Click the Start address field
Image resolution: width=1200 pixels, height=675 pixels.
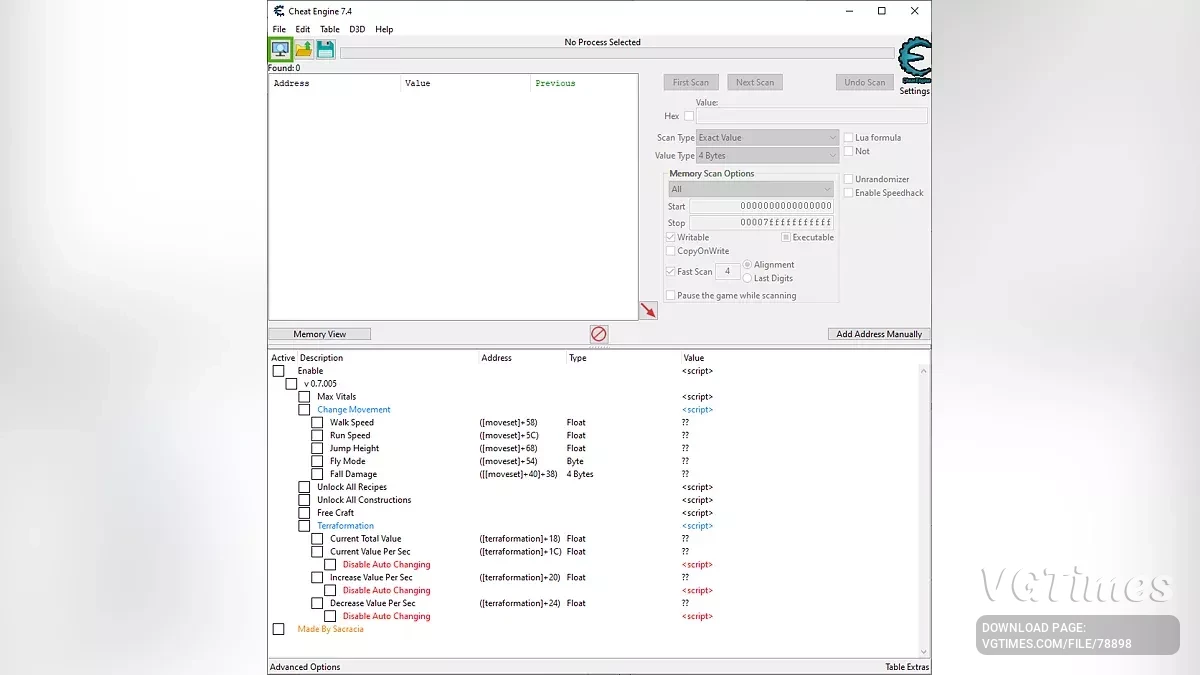point(762,206)
